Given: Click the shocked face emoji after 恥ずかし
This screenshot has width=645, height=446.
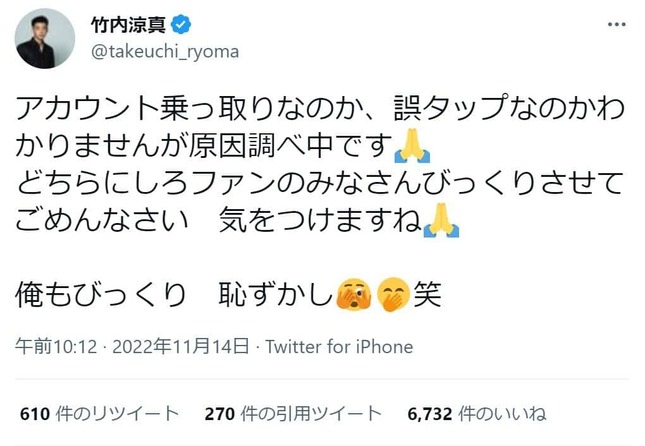Looking at the screenshot, I should click(x=353, y=295).
